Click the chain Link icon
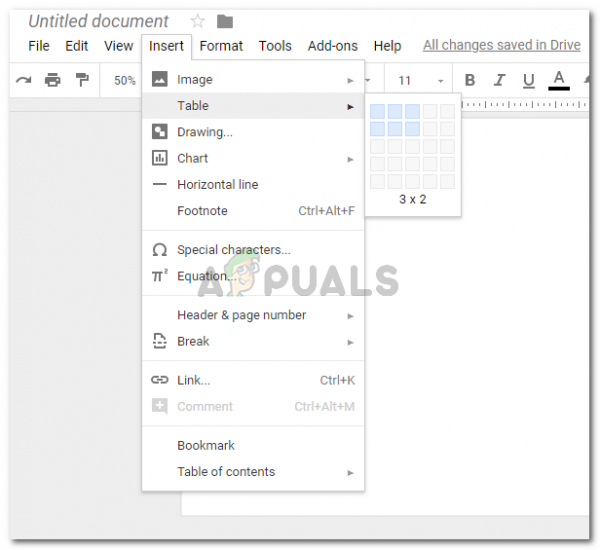 [x=160, y=380]
